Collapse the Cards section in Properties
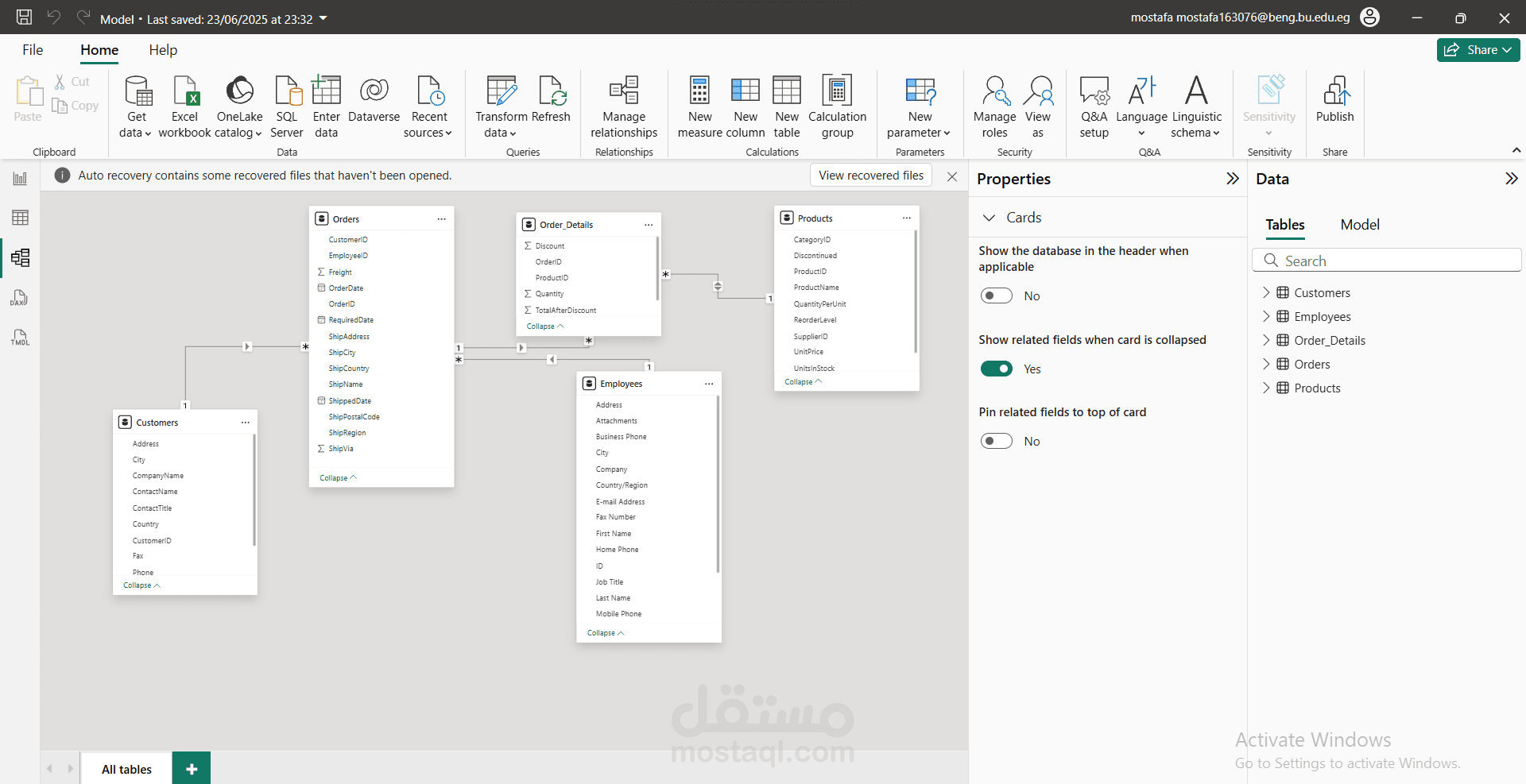This screenshot has height=784, width=1526. tap(990, 218)
